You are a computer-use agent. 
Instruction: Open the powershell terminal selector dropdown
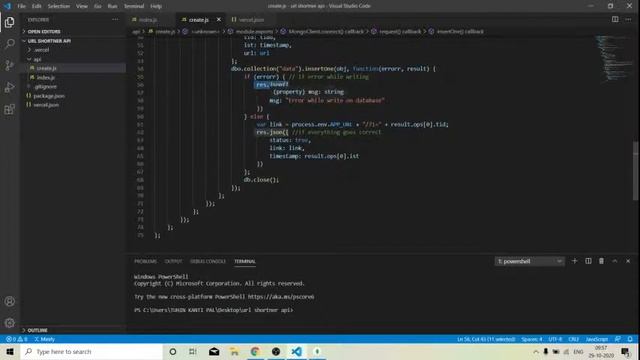(x=529, y=261)
